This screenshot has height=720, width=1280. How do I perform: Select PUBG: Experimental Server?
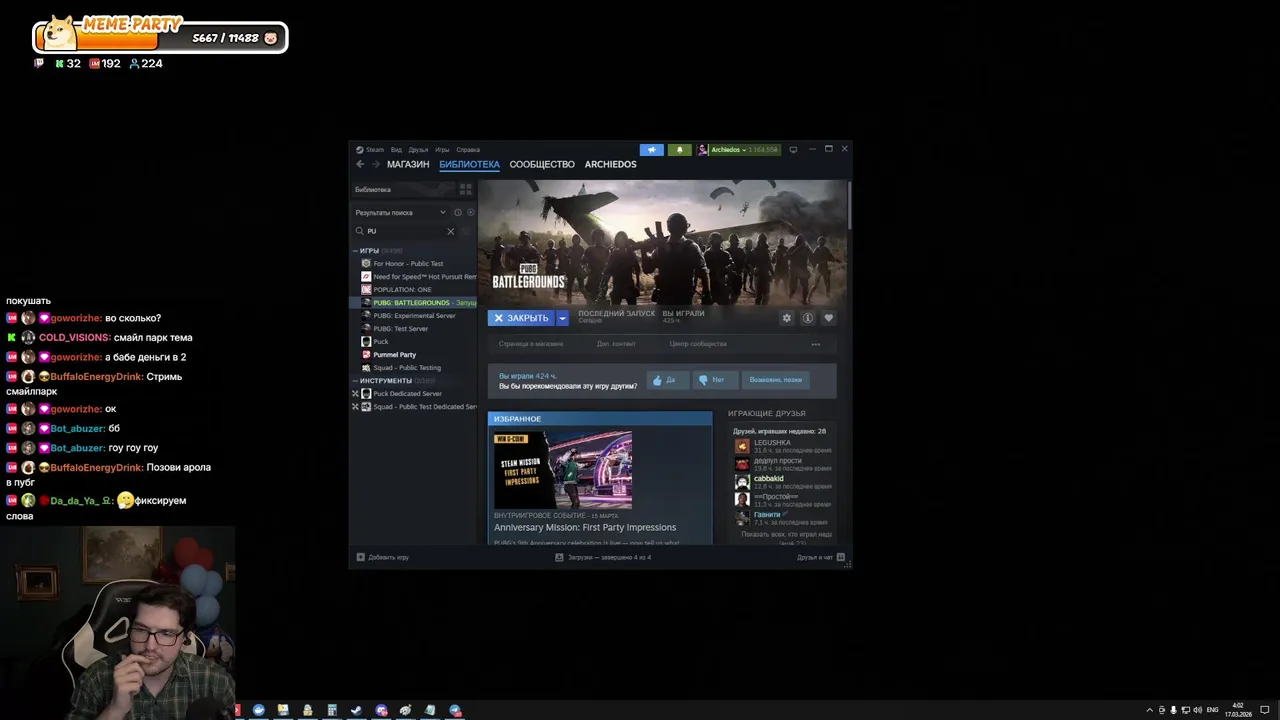(x=414, y=316)
